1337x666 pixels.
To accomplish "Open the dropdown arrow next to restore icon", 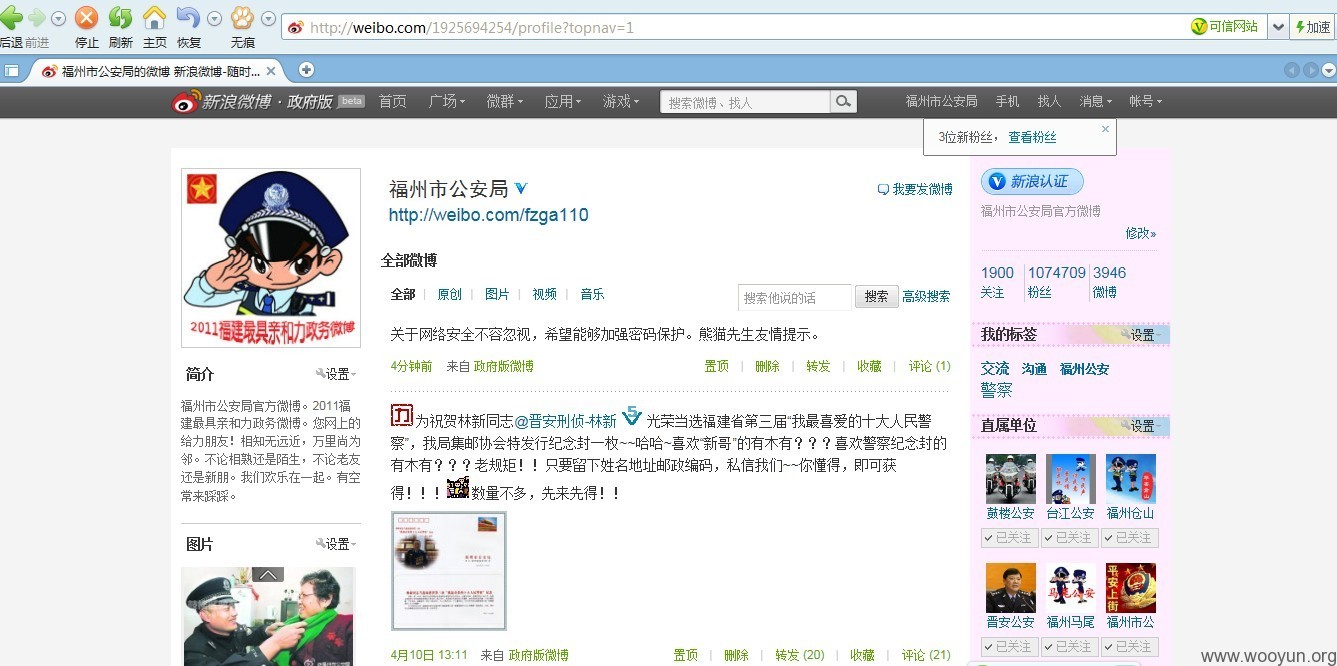I will click(x=214, y=19).
